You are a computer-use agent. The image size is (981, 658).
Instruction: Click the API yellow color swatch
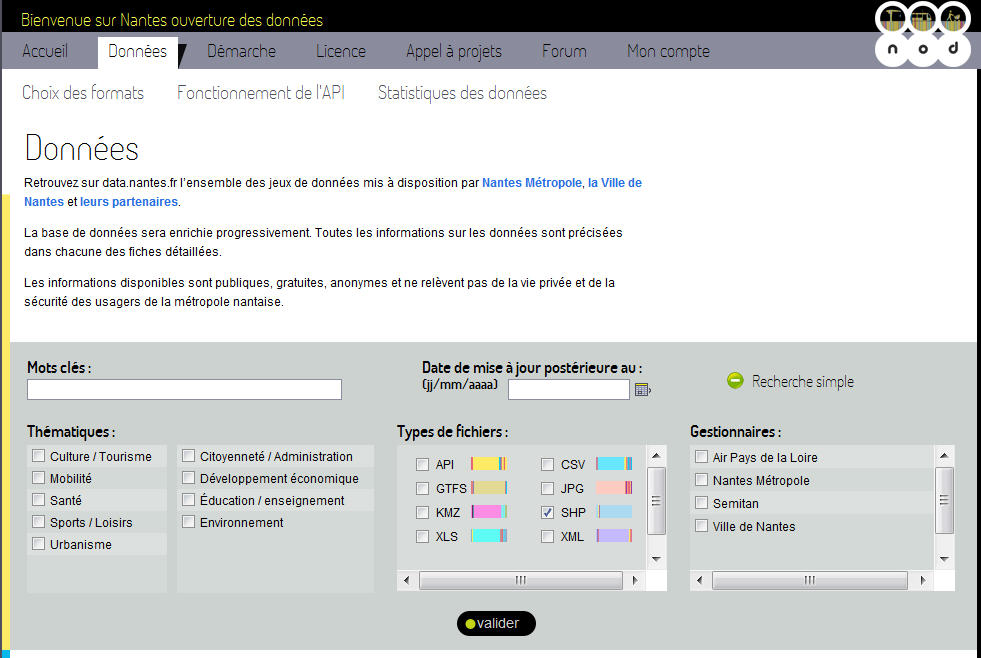488,463
